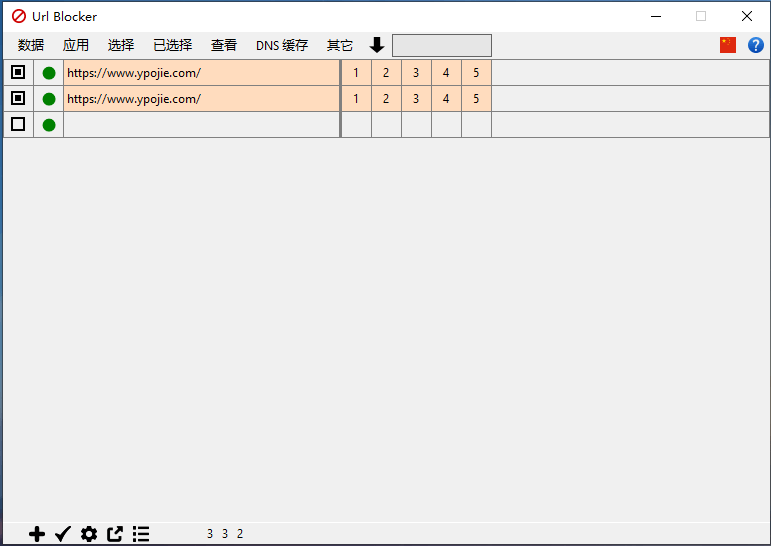Open the 已选择 menu
The image size is (771, 546).
coord(173,45)
